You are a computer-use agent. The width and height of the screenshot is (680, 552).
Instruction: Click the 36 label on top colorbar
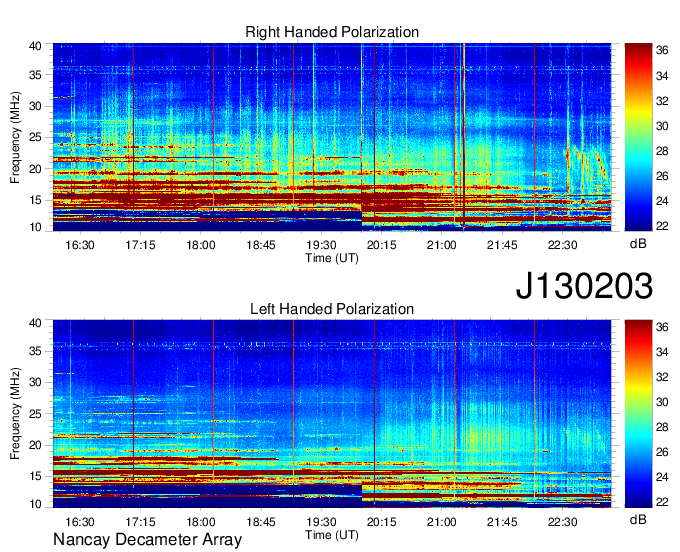tap(662, 51)
